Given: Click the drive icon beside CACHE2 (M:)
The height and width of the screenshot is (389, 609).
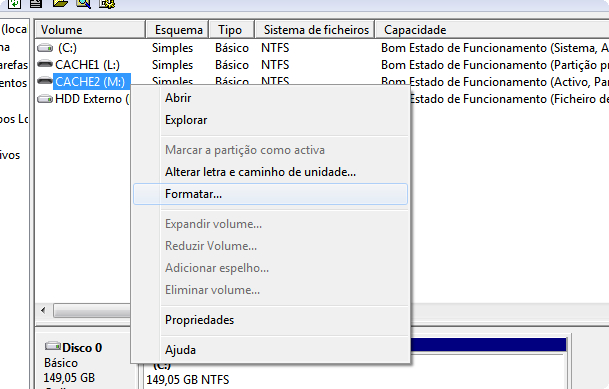Looking at the screenshot, I should click(45, 81).
